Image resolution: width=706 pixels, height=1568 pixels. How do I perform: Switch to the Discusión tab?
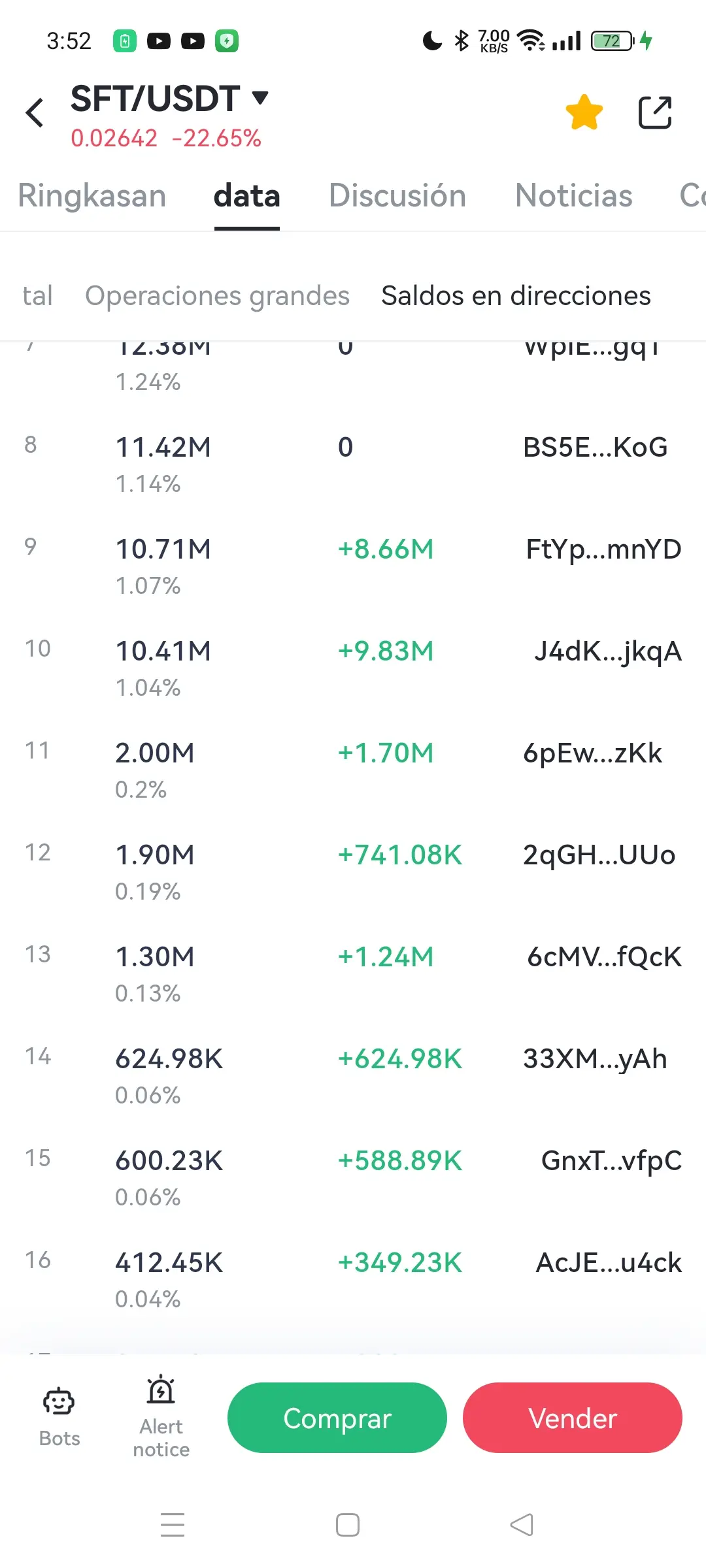pos(397,195)
